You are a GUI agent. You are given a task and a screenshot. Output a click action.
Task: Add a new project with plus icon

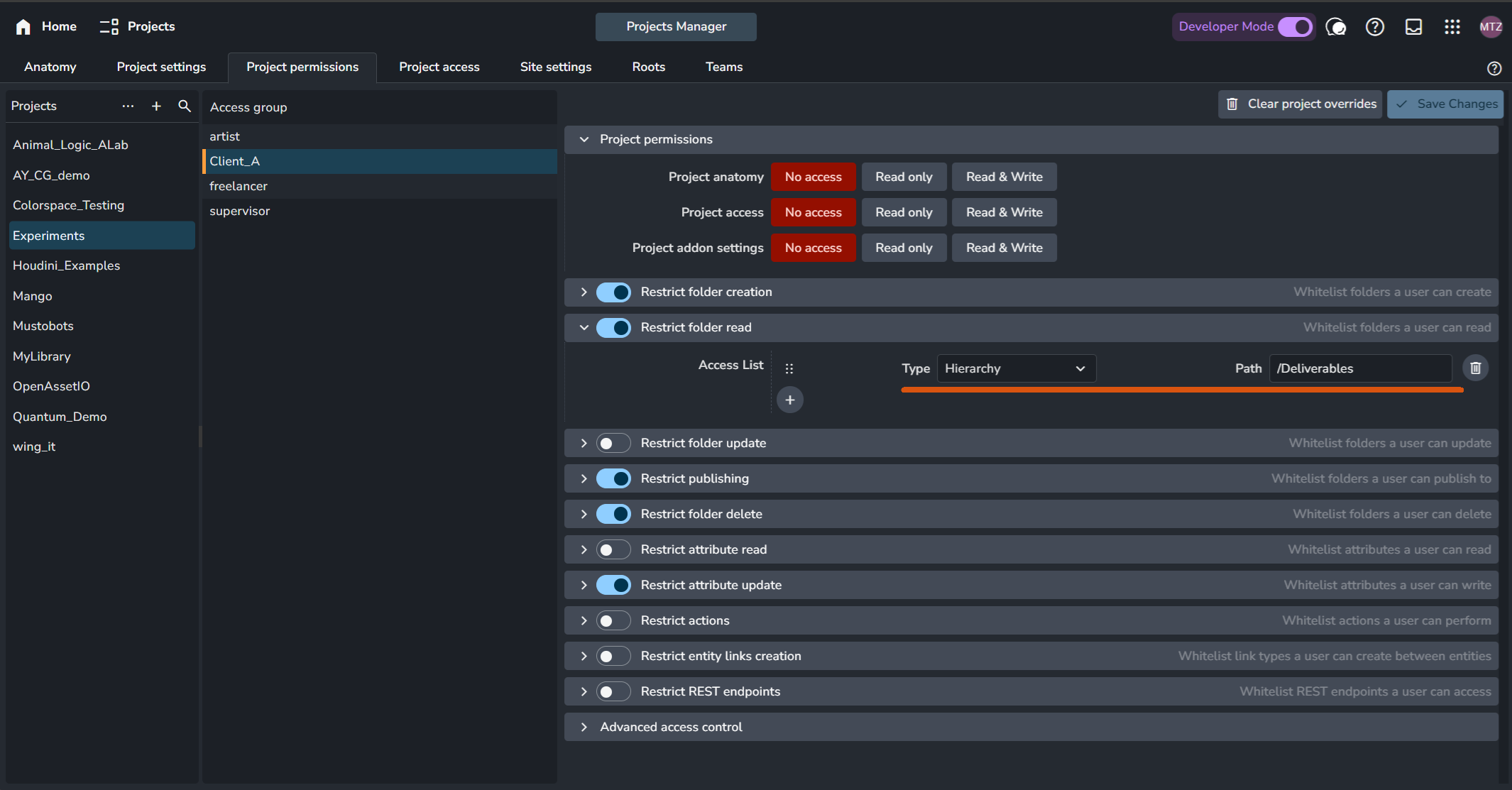pyautogui.click(x=156, y=106)
